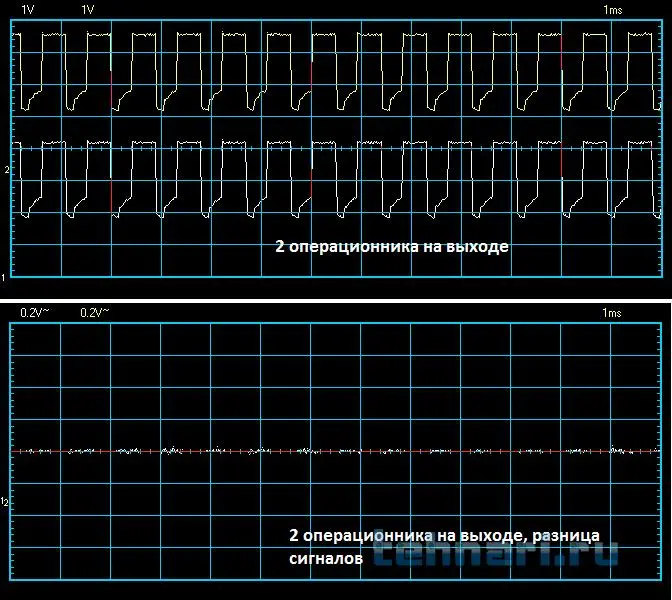Click the '1ms' timebase label in upper oscillogram

[612, 10]
